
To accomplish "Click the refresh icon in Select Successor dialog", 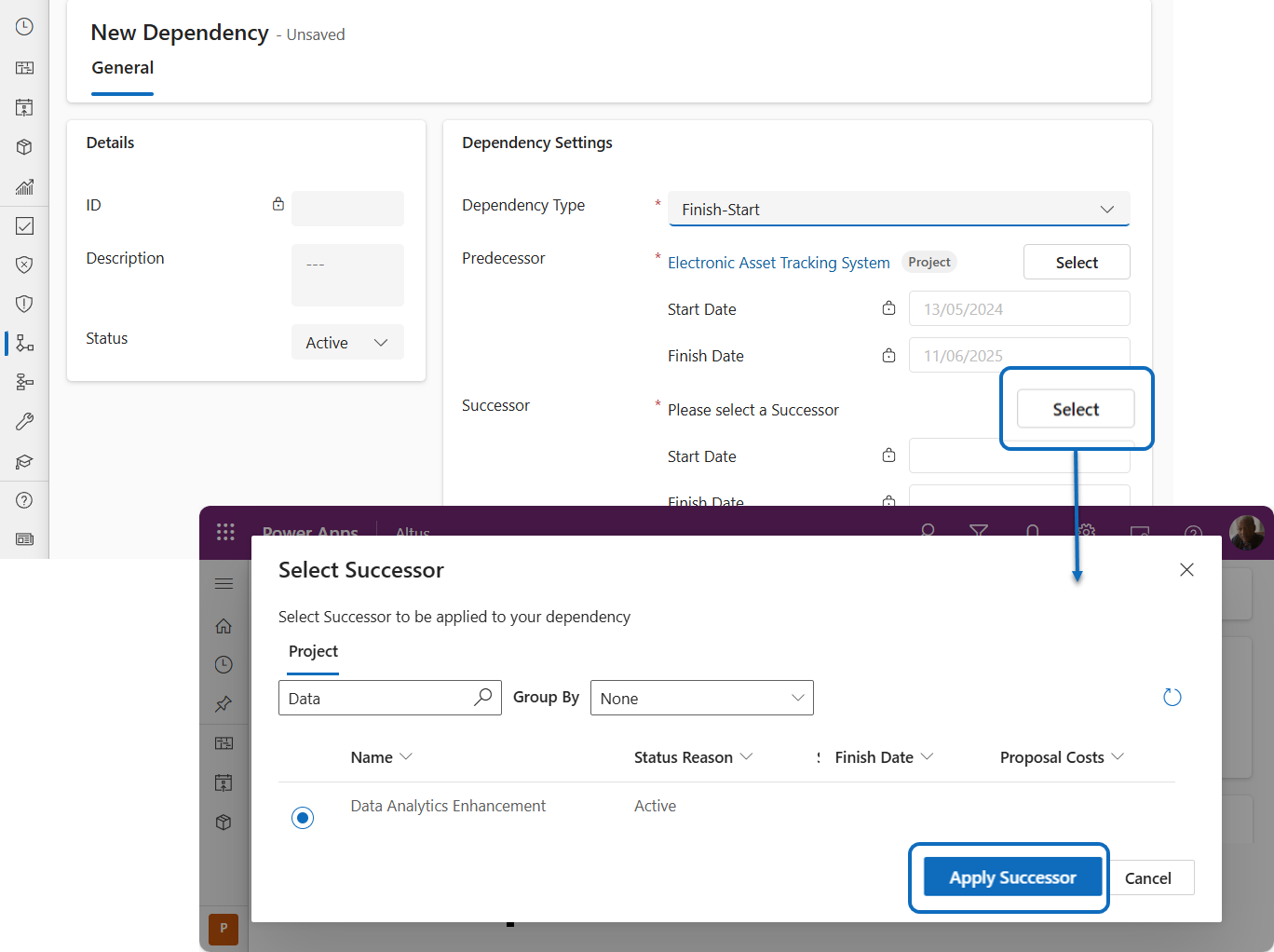I will (x=1172, y=698).
